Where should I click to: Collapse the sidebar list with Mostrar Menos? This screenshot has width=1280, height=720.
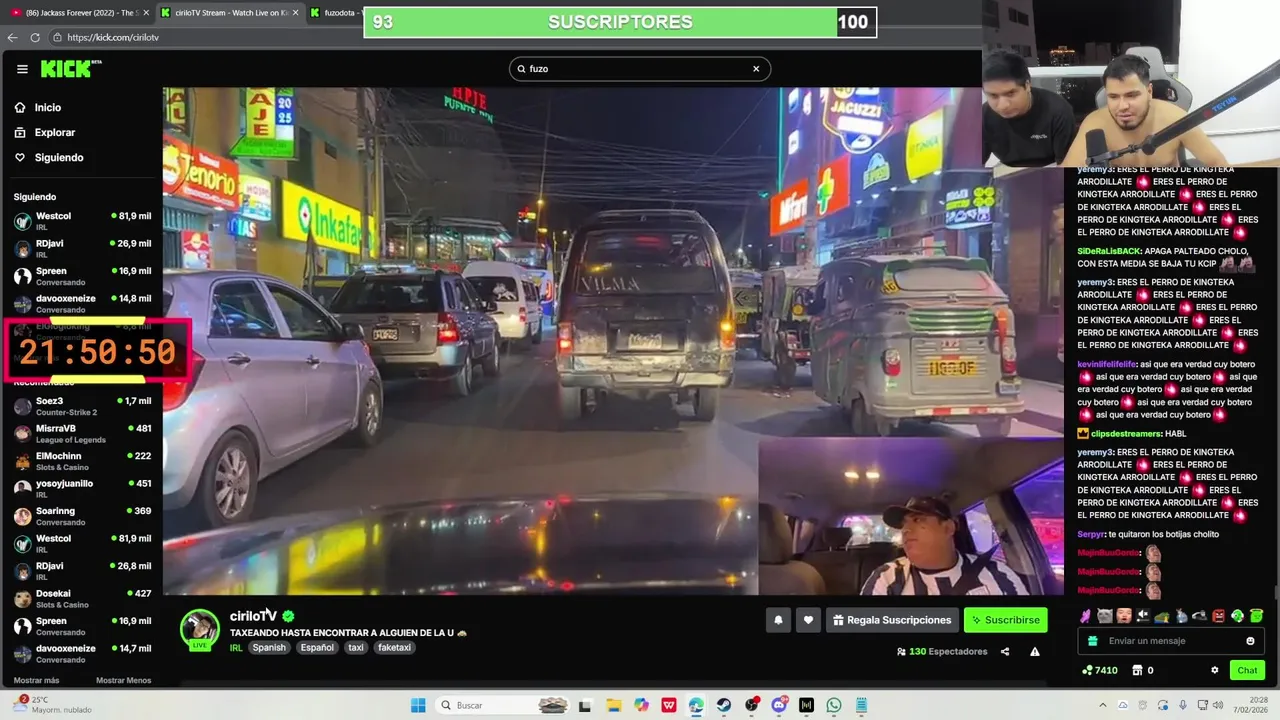tap(123, 681)
